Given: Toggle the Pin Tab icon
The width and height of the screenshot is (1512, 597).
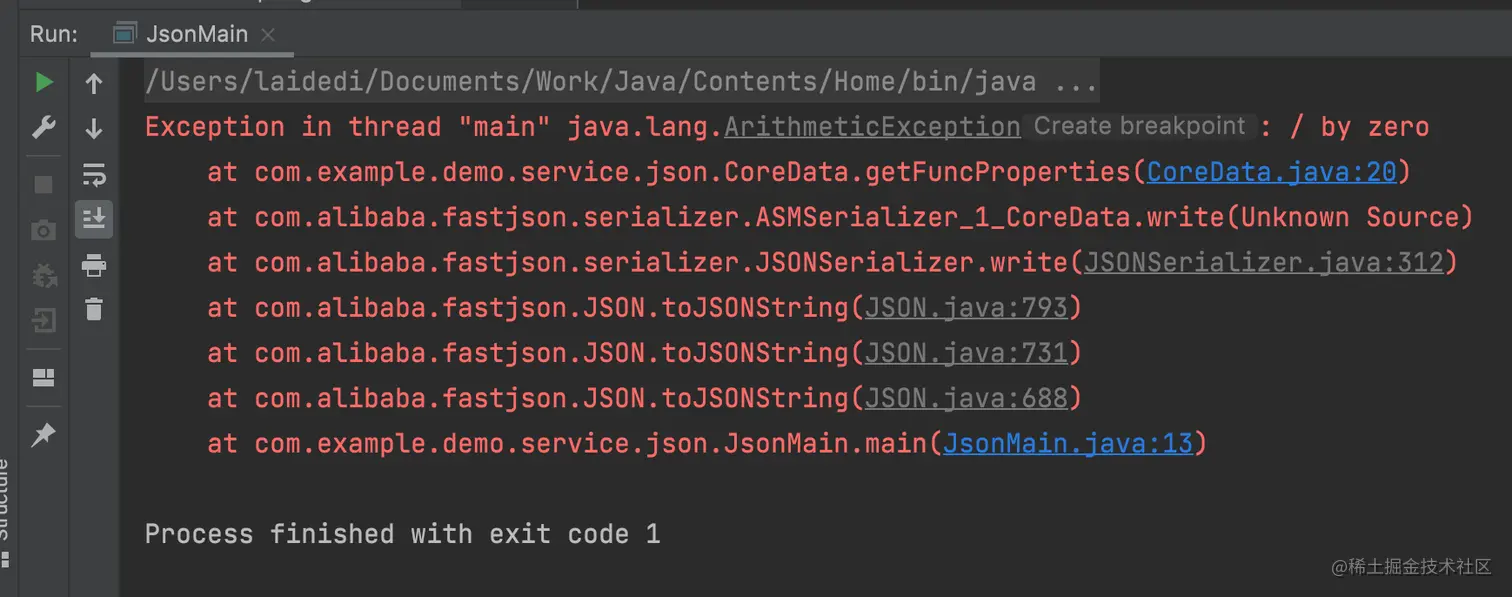Looking at the screenshot, I should click(43, 435).
